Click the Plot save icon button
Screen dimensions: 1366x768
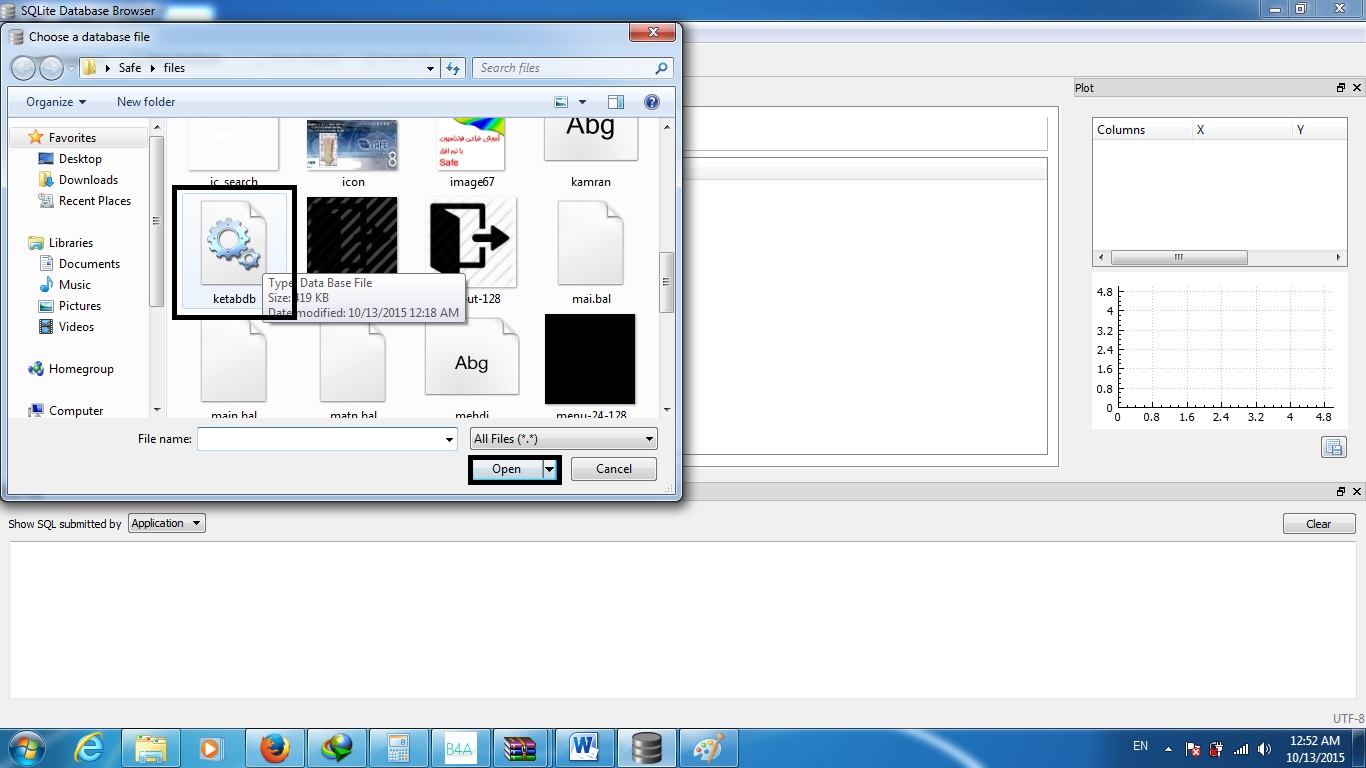(1333, 447)
